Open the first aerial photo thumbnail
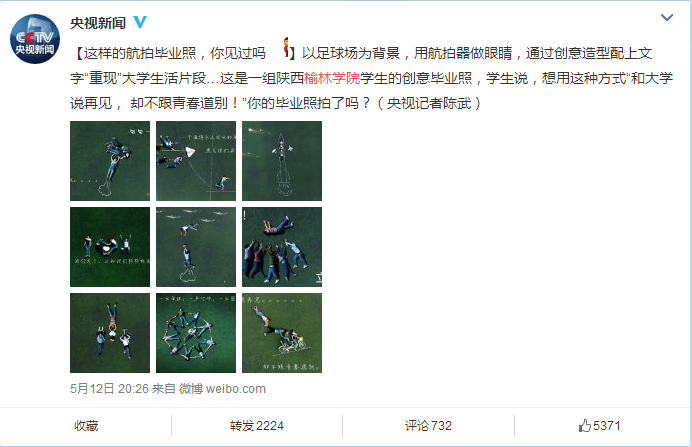This screenshot has width=692, height=447. 110,161
